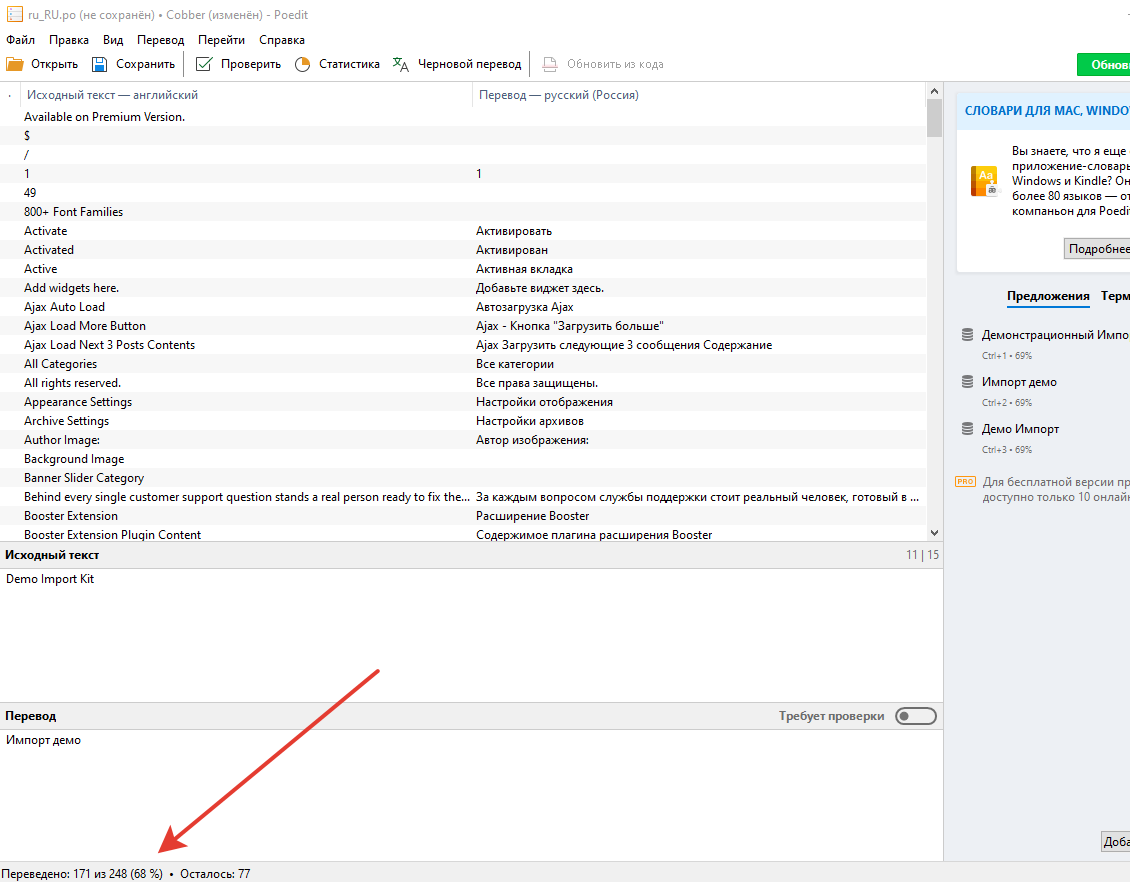Click translation cell Настройки архивов
This screenshot has height=882, width=1130.
(530, 421)
